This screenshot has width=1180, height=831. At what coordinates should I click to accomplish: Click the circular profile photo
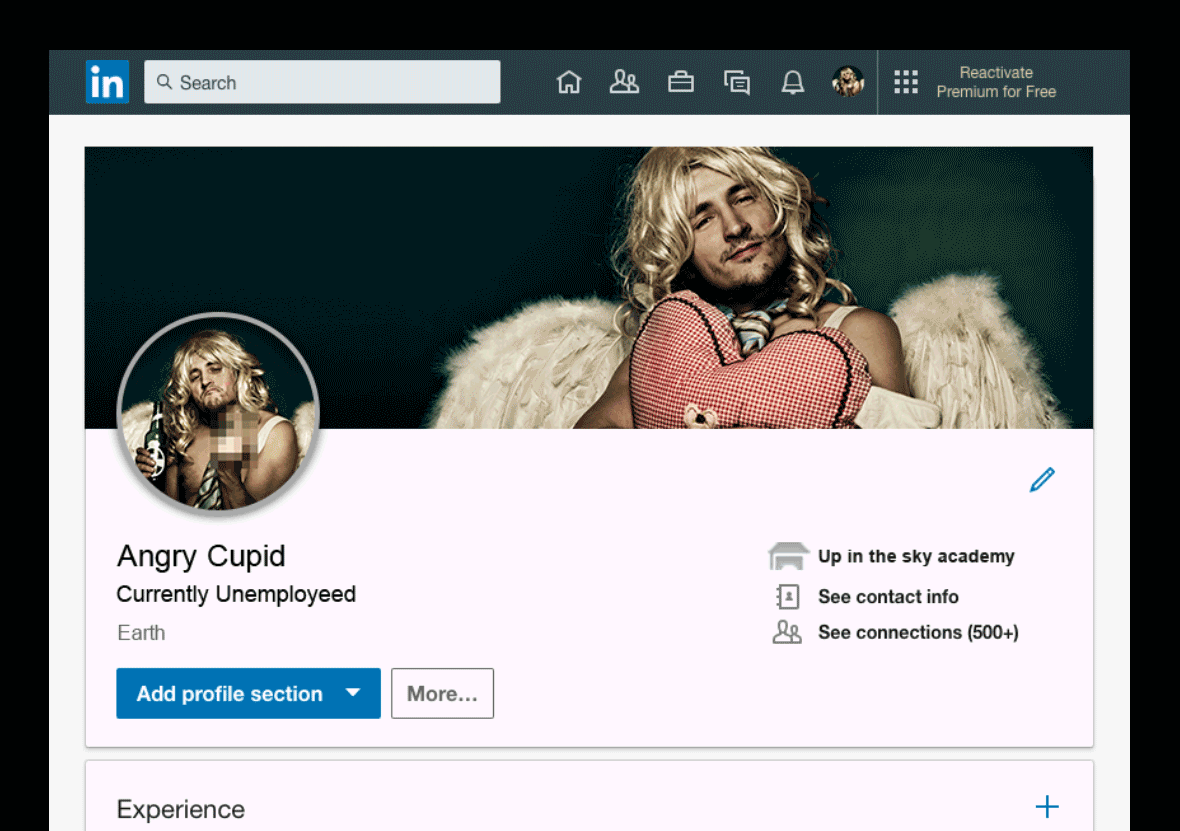tap(218, 415)
